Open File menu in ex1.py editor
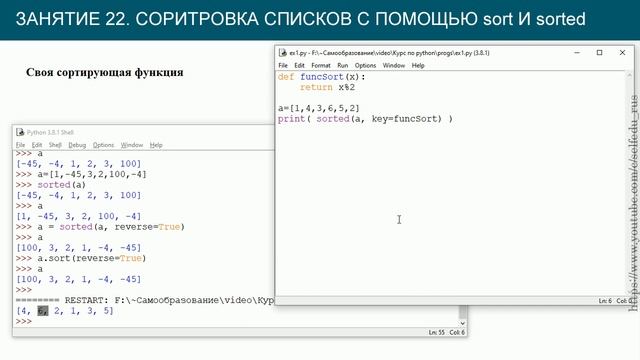Viewport: 640px width, 360px height. [x=283, y=65]
